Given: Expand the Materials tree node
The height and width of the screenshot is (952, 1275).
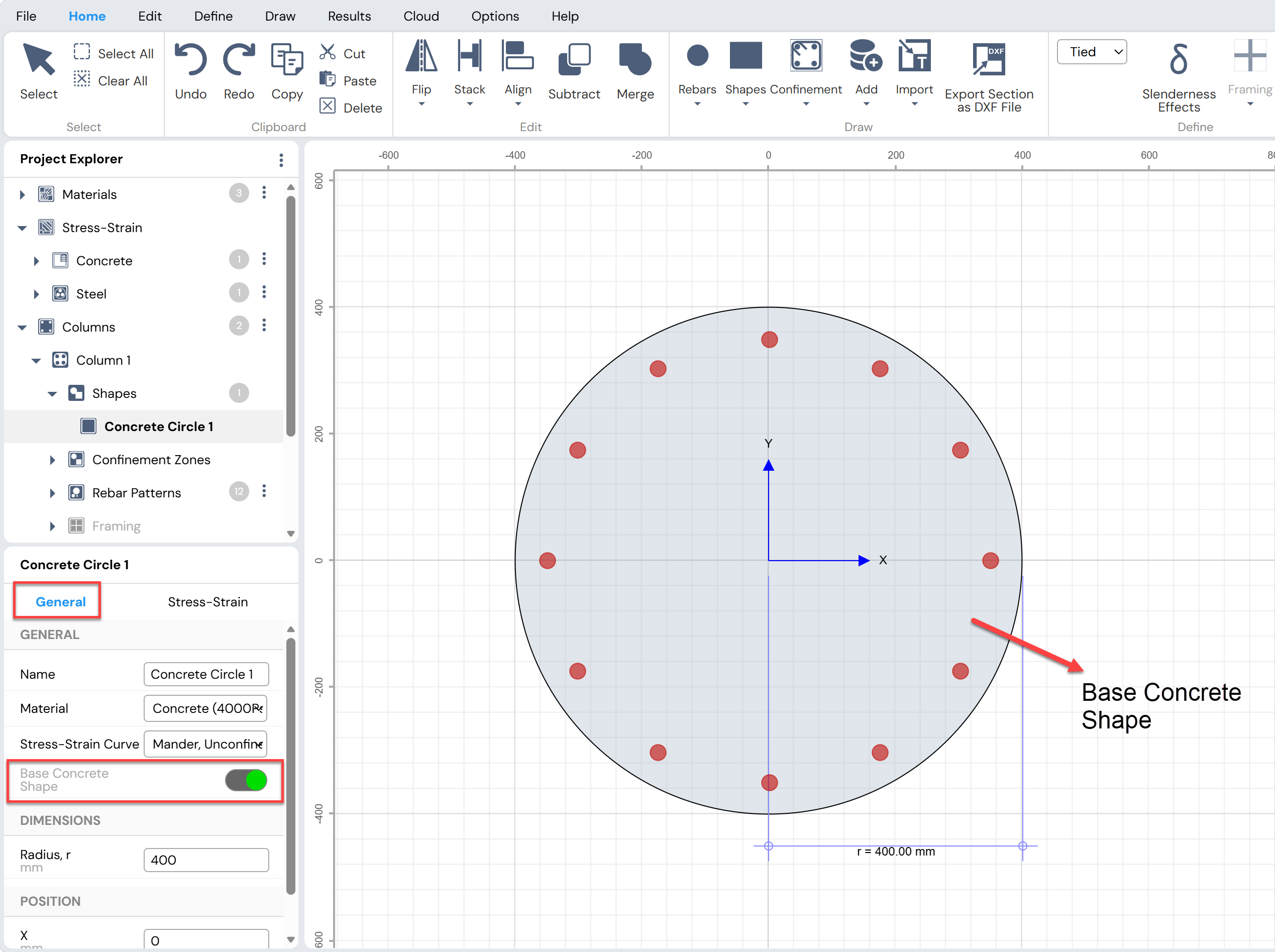Looking at the screenshot, I should [x=22, y=195].
